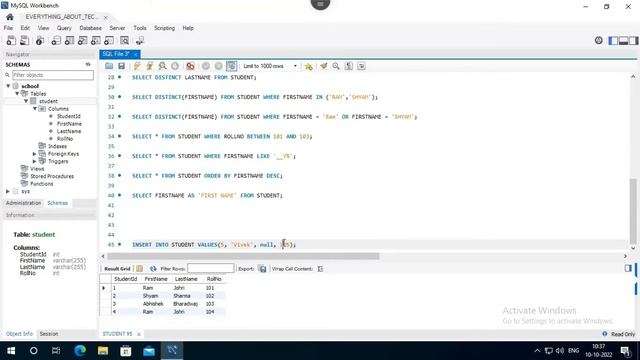Click the create new stored procedure icon
Viewport: 640px width, 360px height.
[x=96, y=40]
